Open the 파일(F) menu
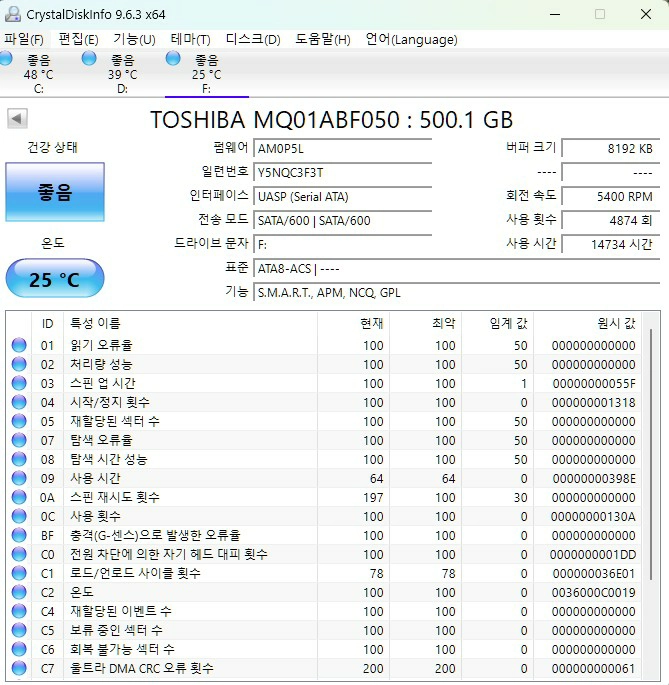Screen dimensions: 669x685 point(24,40)
